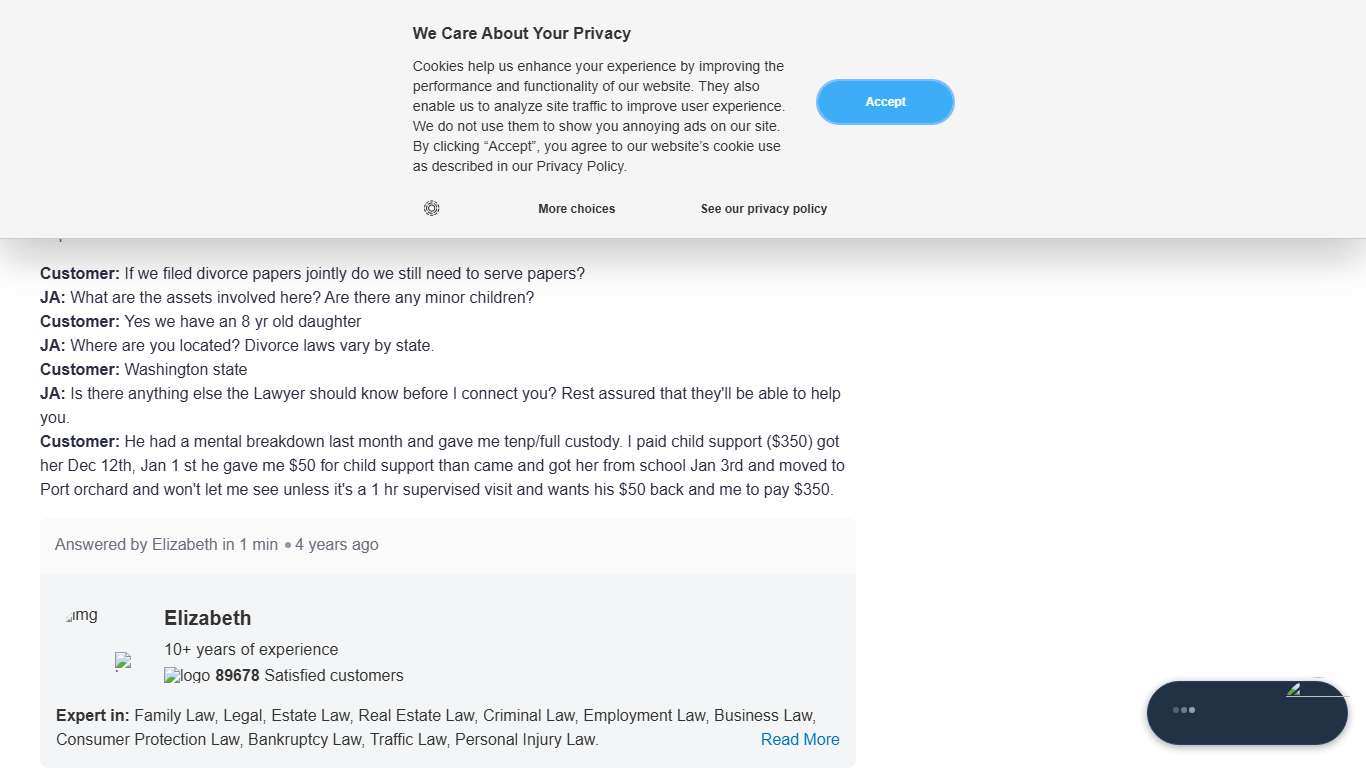The height and width of the screenshot is (768, 1366).
Task: Open the See our privacy policy link
Action: [763, 209]
